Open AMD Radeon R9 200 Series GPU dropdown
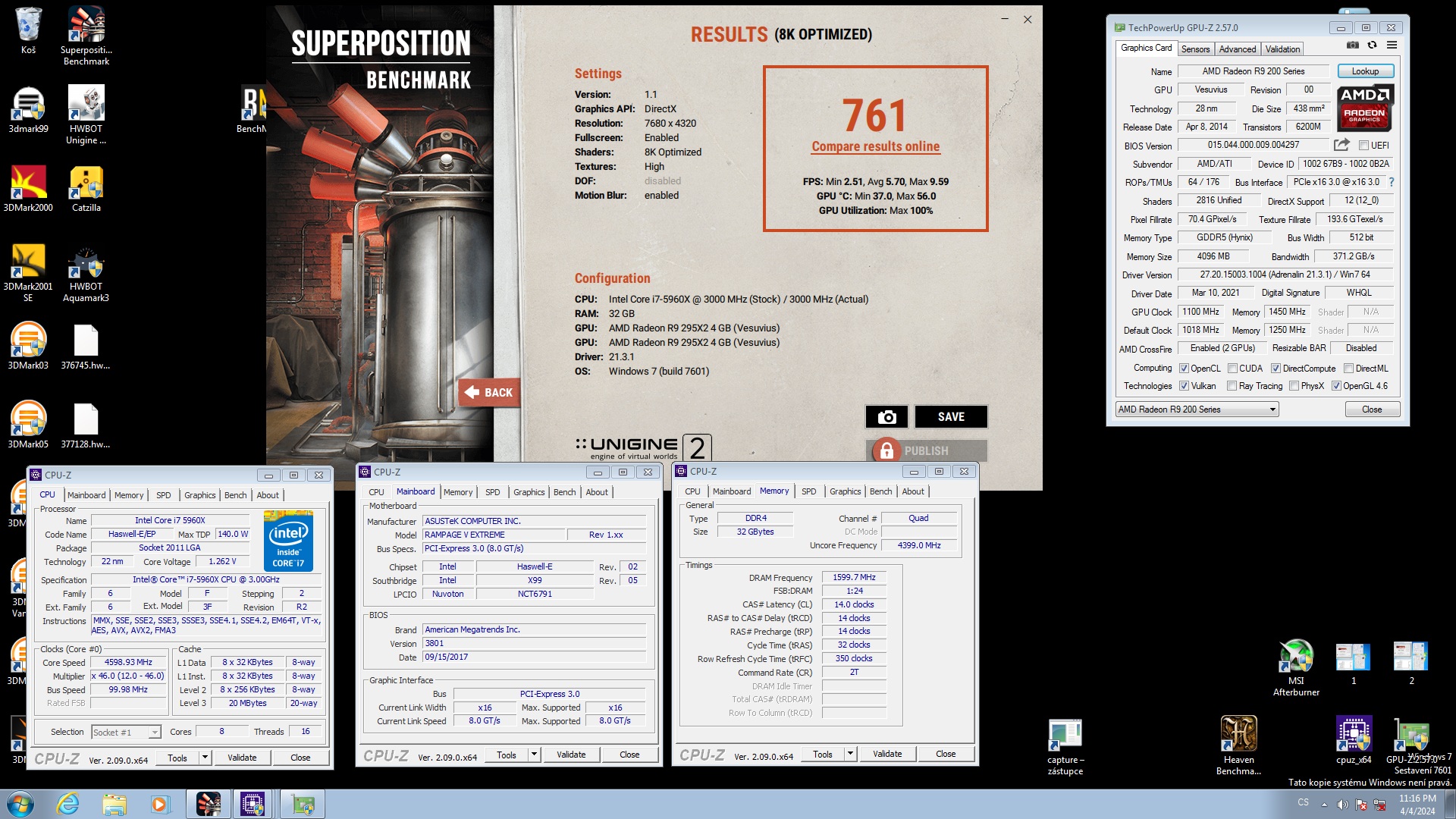Image resolution: width=1456 pixels, height=819 pixels. coord(1197,409)
